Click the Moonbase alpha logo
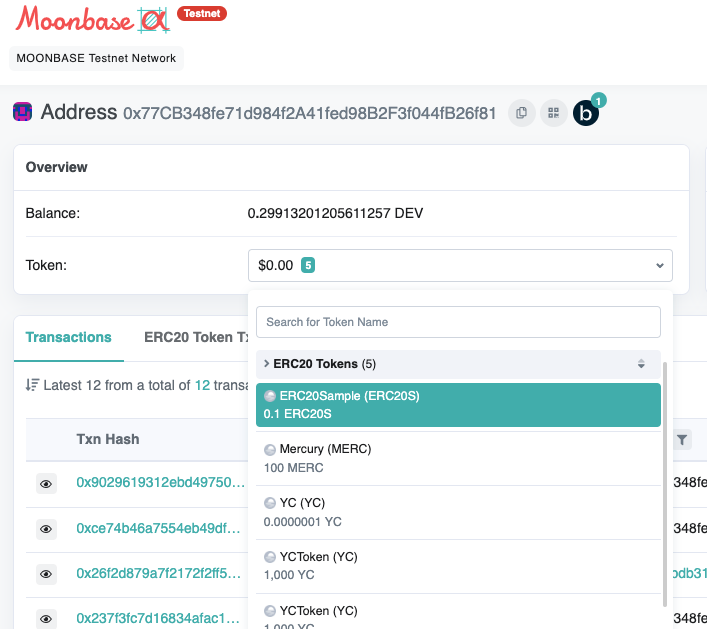This screenshot has height=629, width=707. pos(92,19)
